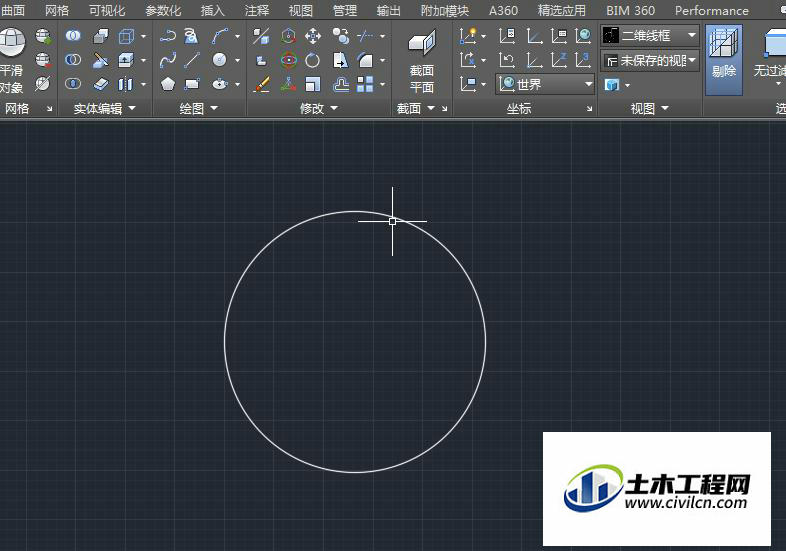Select the Extrude Faces tool
Screen dimensions: 786x551
pyautogui.click(x=126, y=60)
